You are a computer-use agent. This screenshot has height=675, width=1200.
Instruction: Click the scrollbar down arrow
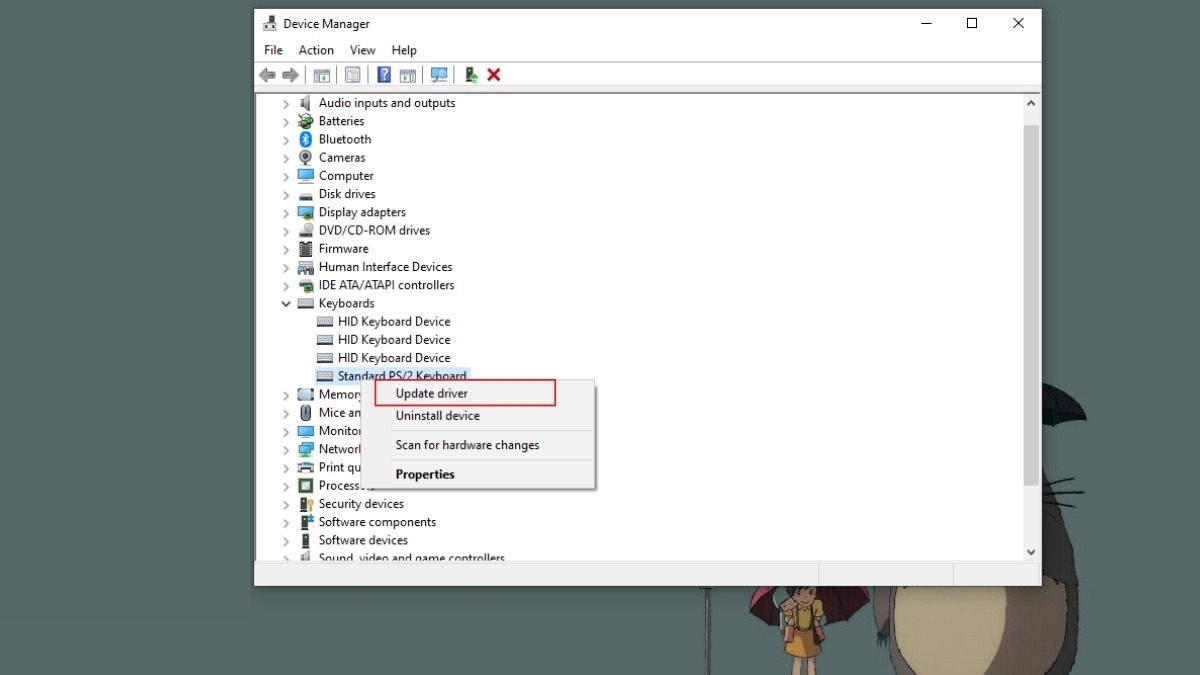(1030, 552)
